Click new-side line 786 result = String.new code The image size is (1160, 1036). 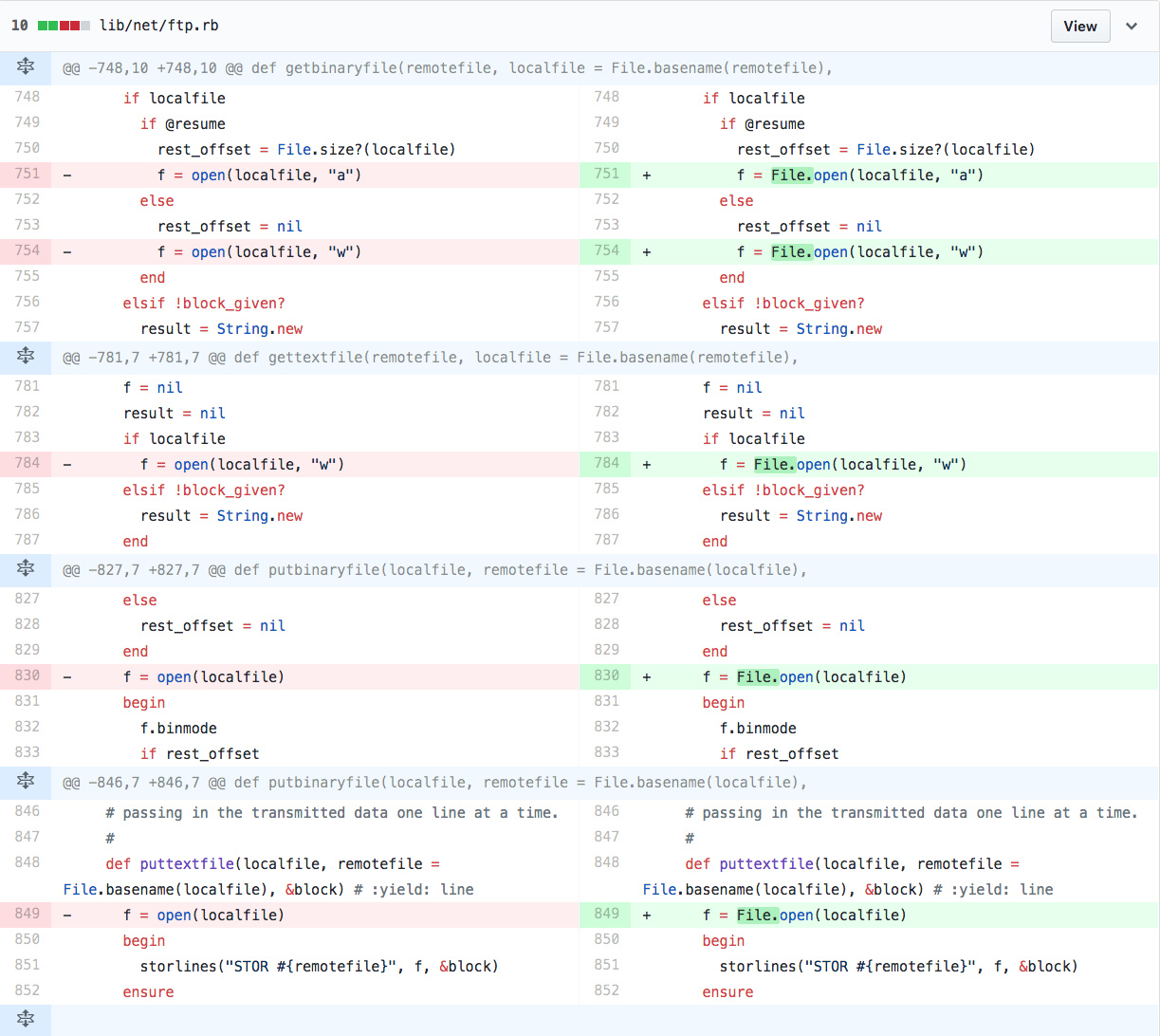point(801,515)
